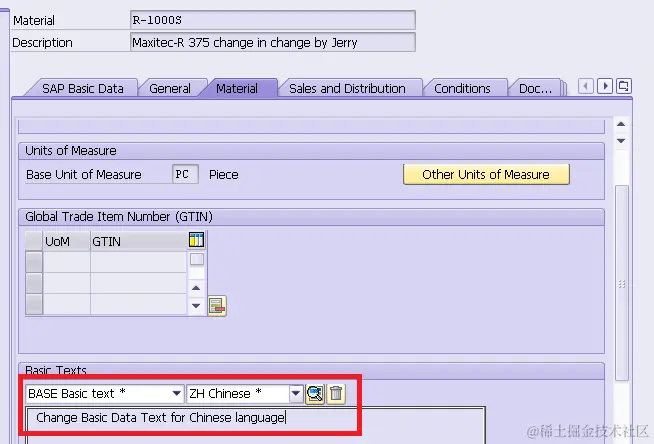Click the Units of Measure group title

70,151
